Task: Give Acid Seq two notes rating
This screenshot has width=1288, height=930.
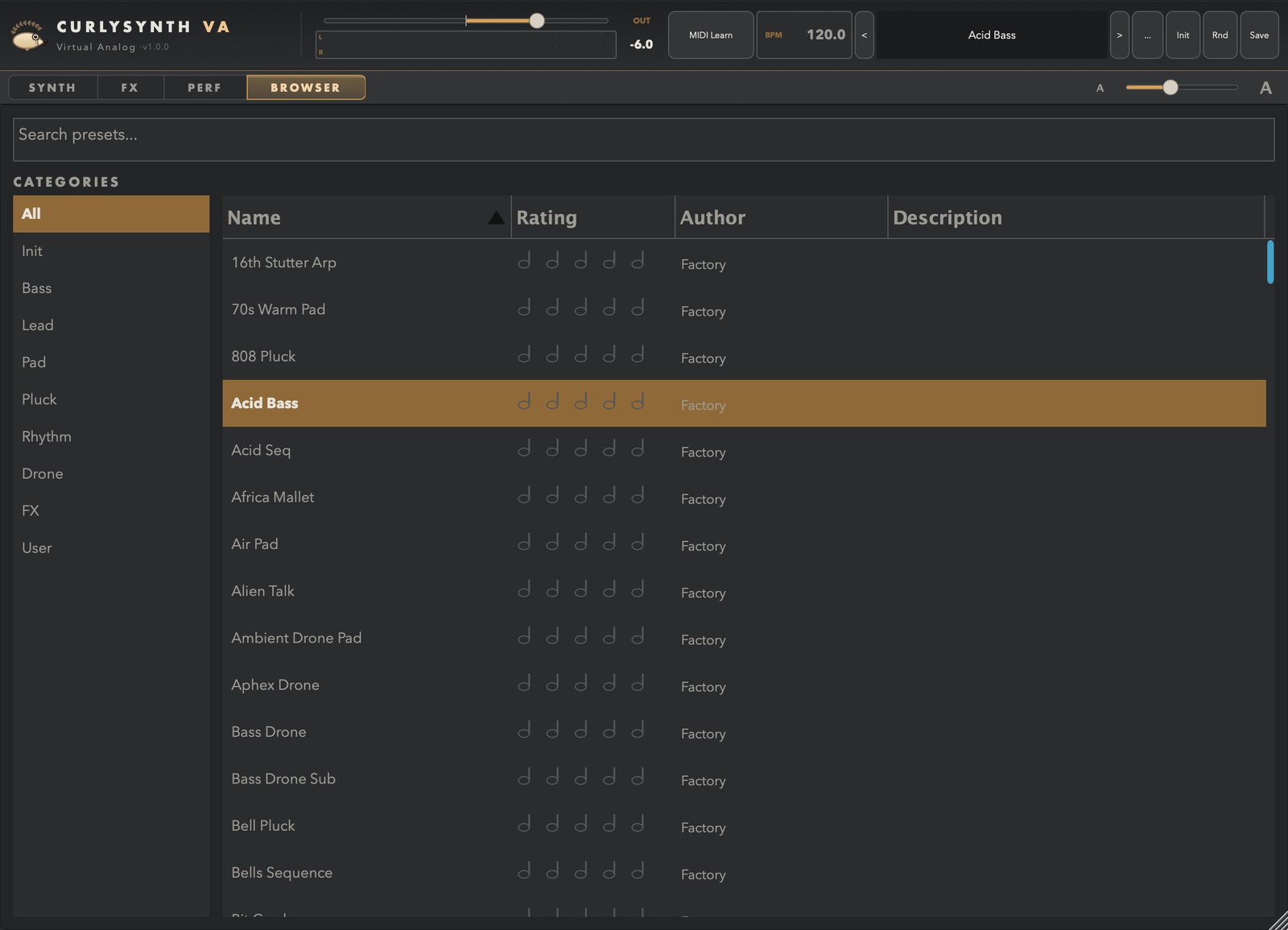Action: pos(552,448)
